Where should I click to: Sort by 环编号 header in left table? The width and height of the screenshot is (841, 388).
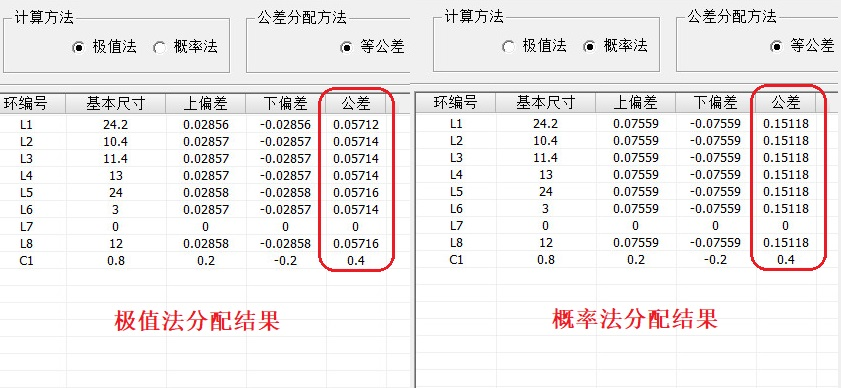(x=32, y=104)
